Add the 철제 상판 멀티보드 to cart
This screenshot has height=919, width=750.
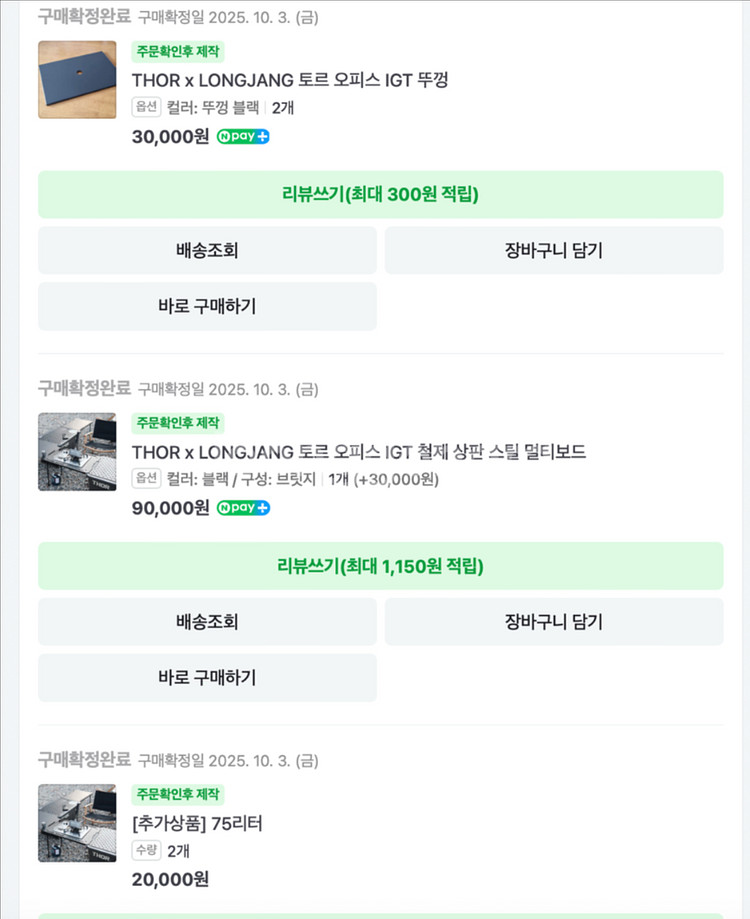click(553, 622)
